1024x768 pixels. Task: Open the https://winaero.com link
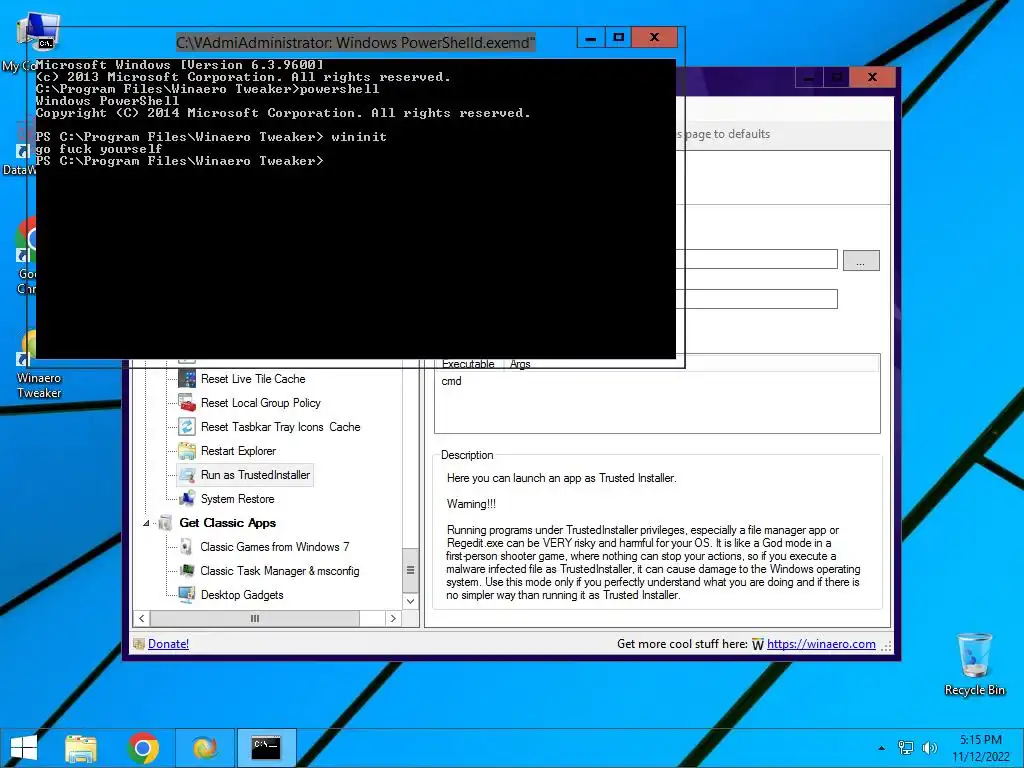tap(821, 644)
